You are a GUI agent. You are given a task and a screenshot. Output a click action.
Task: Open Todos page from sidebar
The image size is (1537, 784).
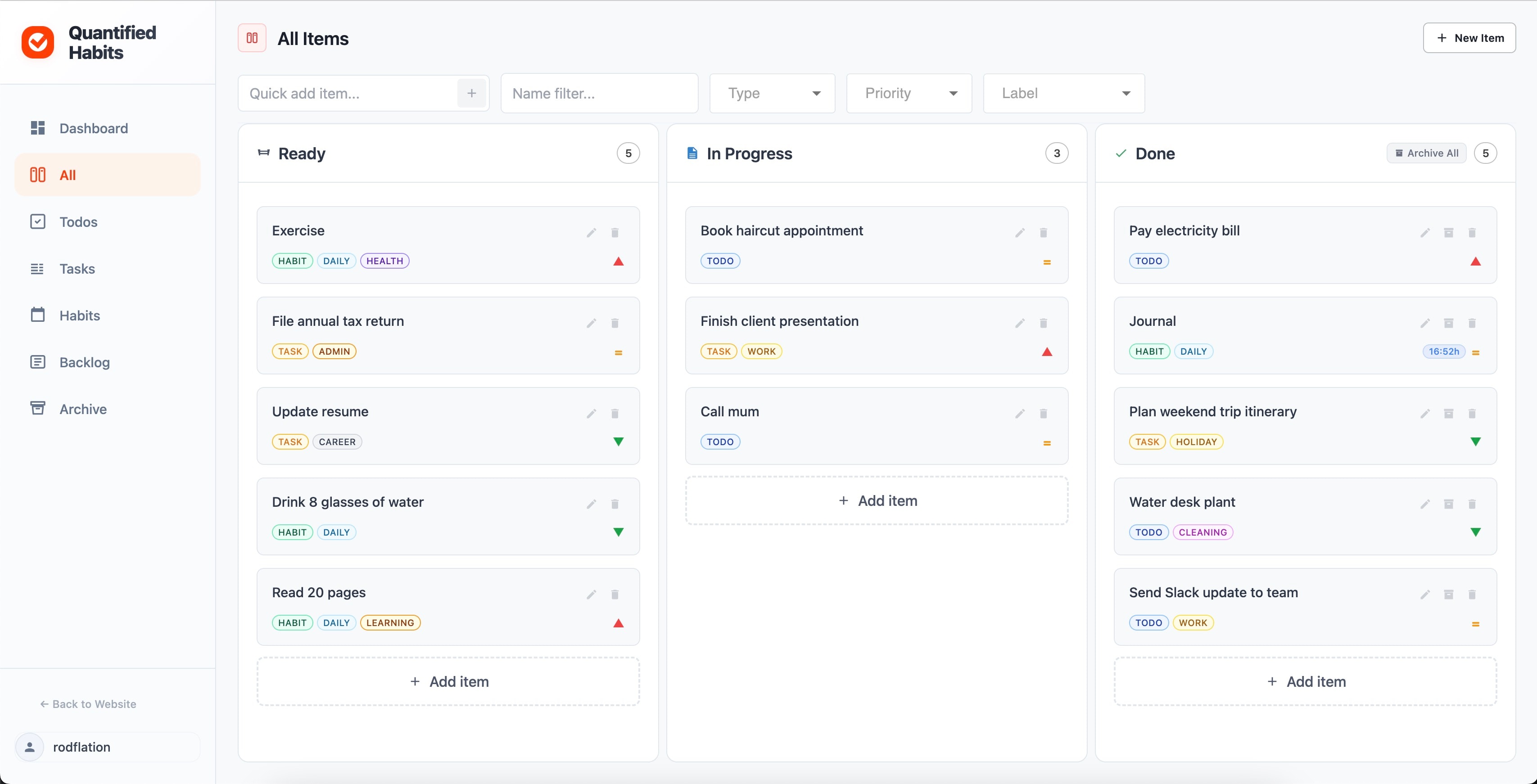pos(108,222)
